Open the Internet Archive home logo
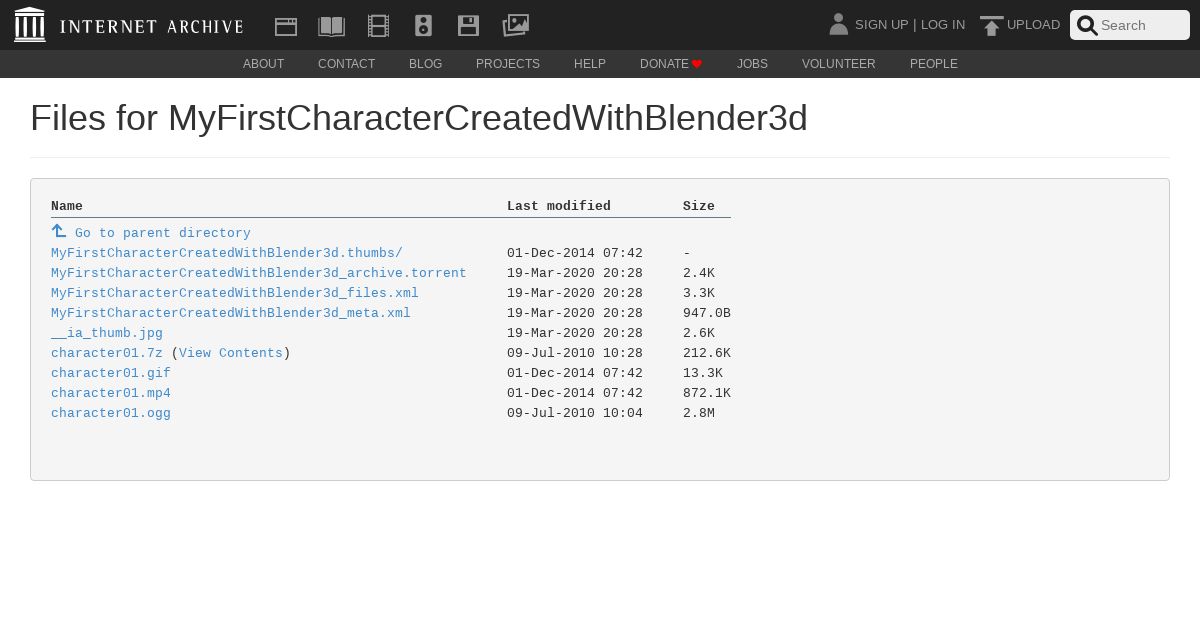Viewport: 1200px width, 630px height. pyautogui.click(x=129, y=25)
